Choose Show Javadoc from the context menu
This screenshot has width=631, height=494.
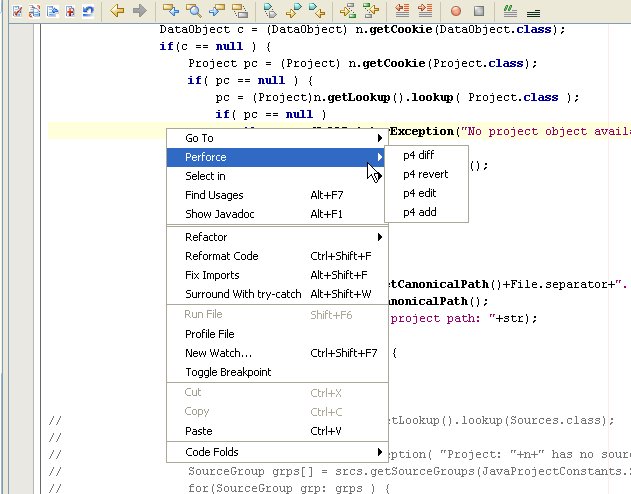(x=277, y=214)
